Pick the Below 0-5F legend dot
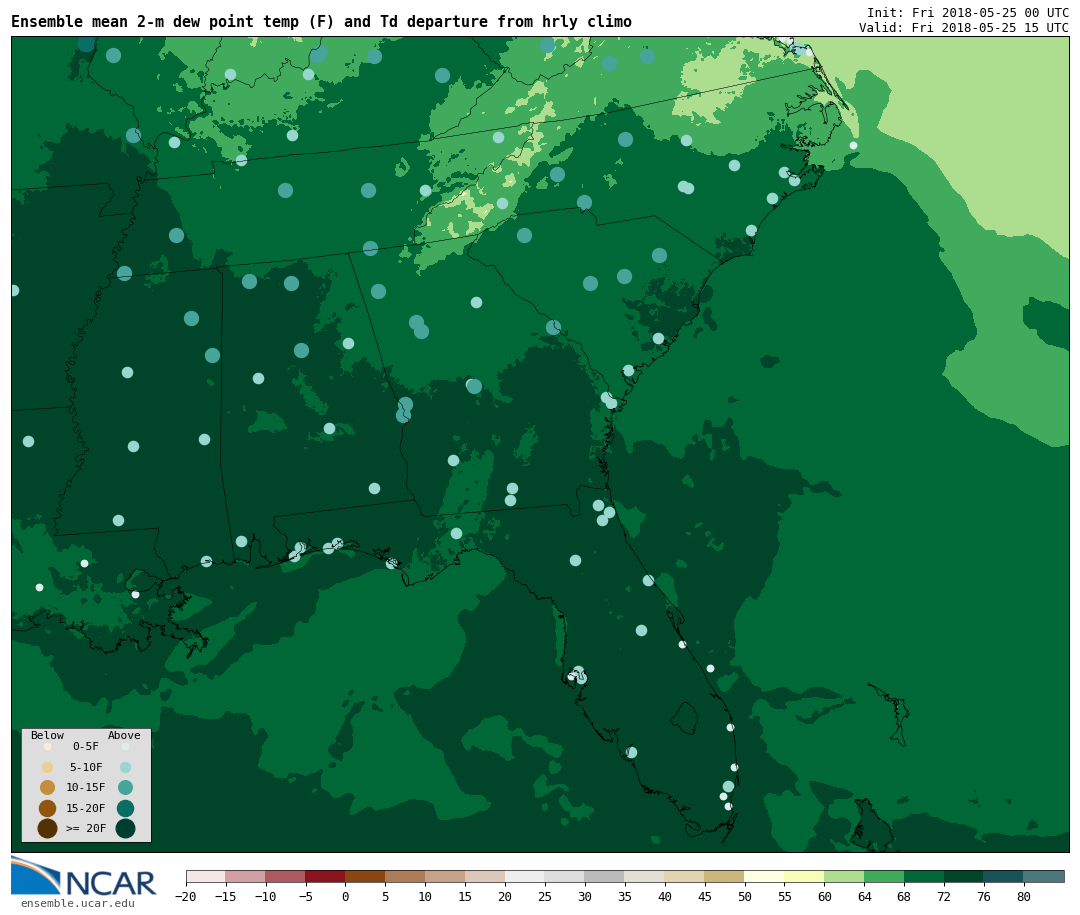Viewport: 1080px width, 915px height. tap(48, 746)
